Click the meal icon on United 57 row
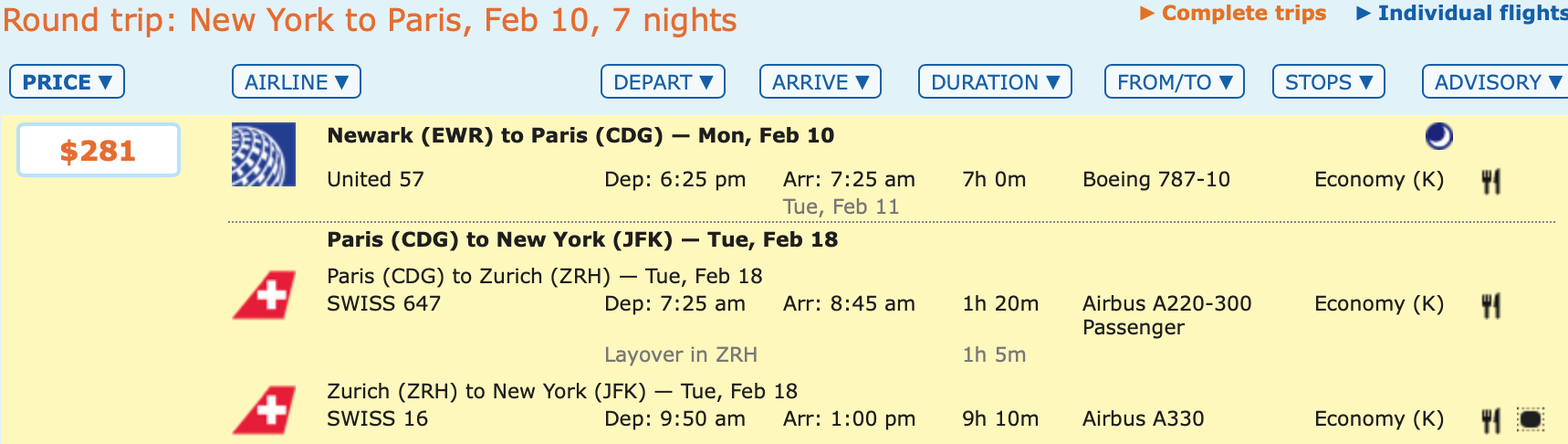Image resolution: width=1568 pixels, height=444 pixels. click(x=1490, y=181)
